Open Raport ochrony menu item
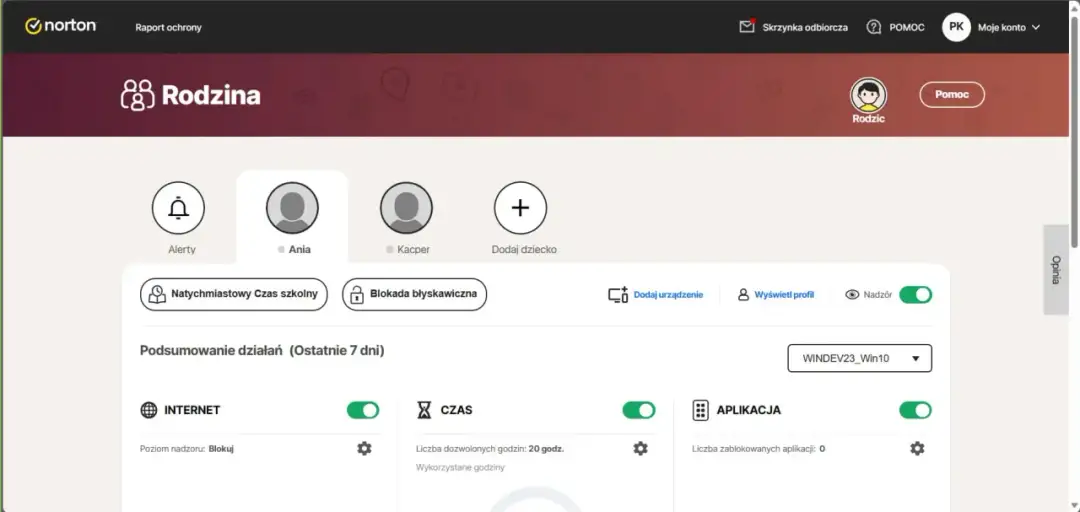The width and height of the screenshot is (1080, 512). 168,27
